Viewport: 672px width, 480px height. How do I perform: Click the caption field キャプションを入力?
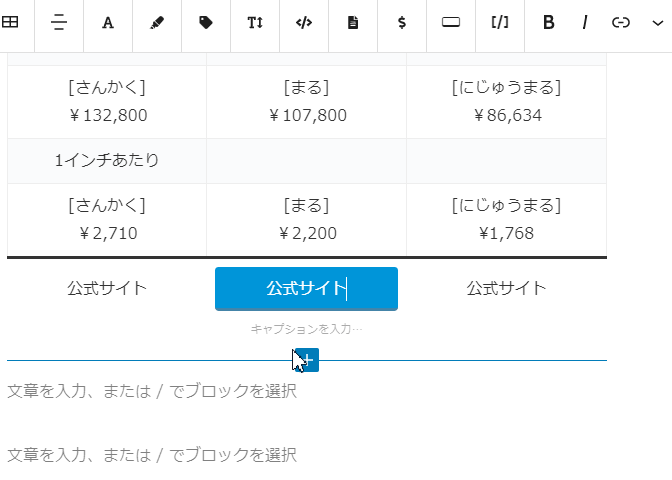306,329
